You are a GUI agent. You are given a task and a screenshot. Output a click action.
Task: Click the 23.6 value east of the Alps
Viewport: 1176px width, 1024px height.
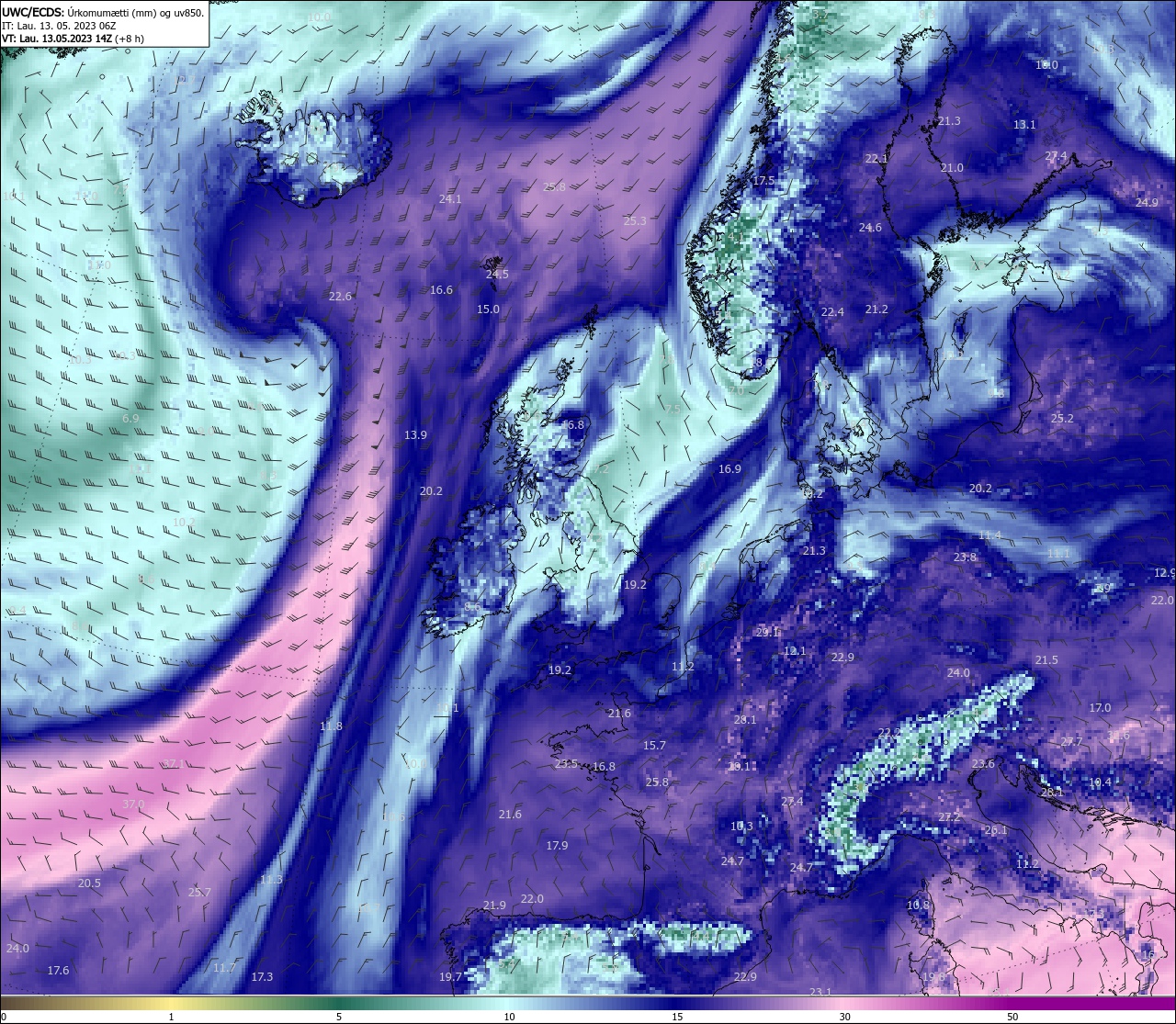pos(983,764)
